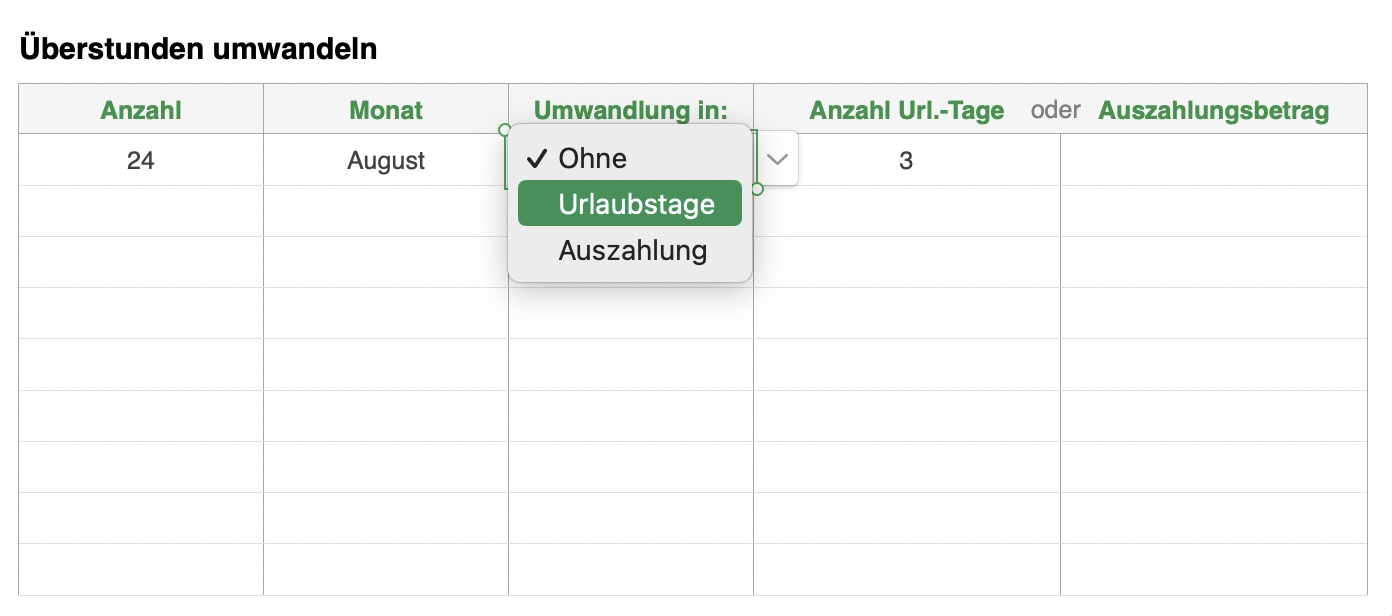This screenshot has height=616, width=1392.
Task: Select the cell containing 24
Action: pyautogui.click(x=141, y=160)
